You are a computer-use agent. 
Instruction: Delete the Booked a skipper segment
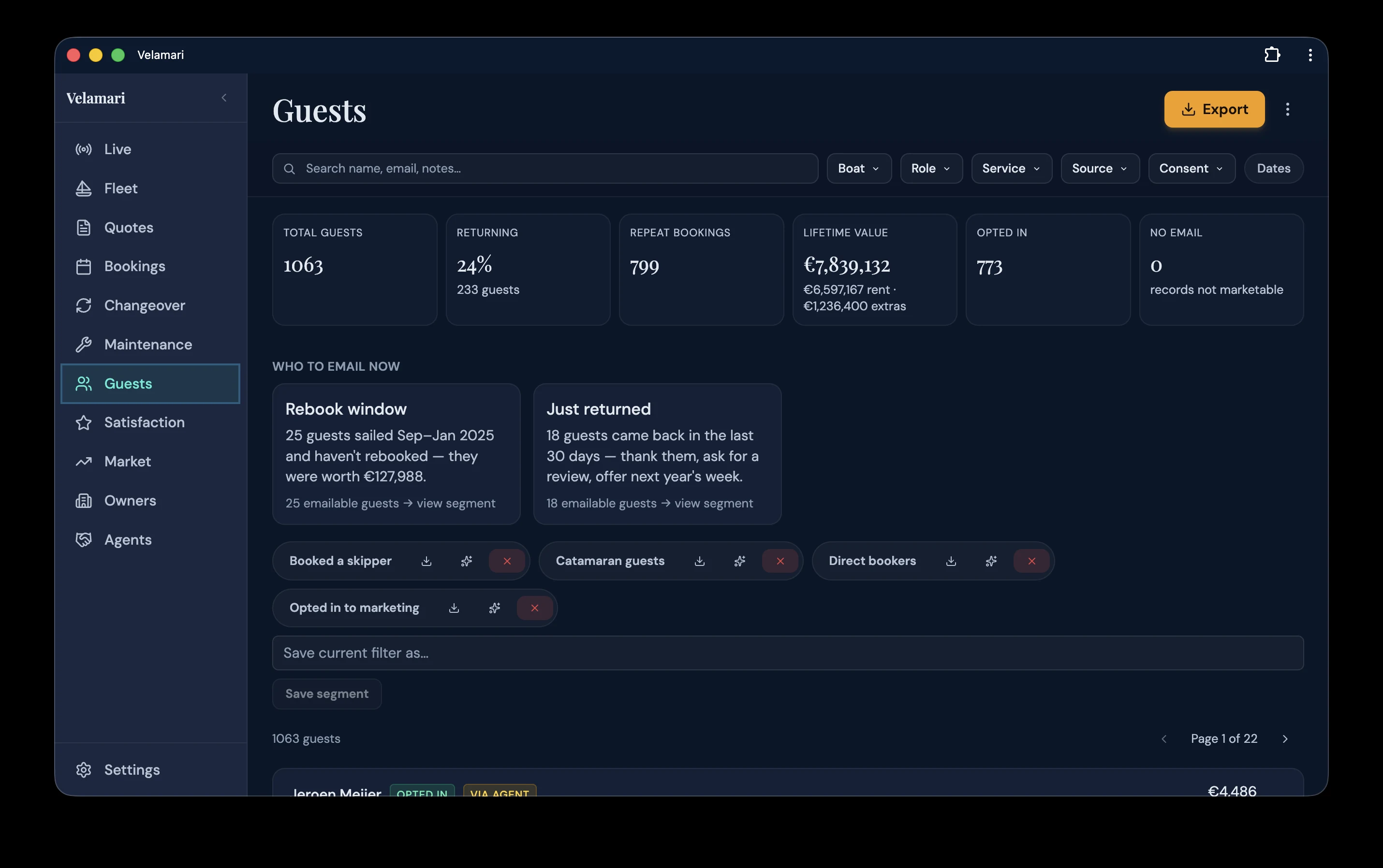click(x=507, y=561)
